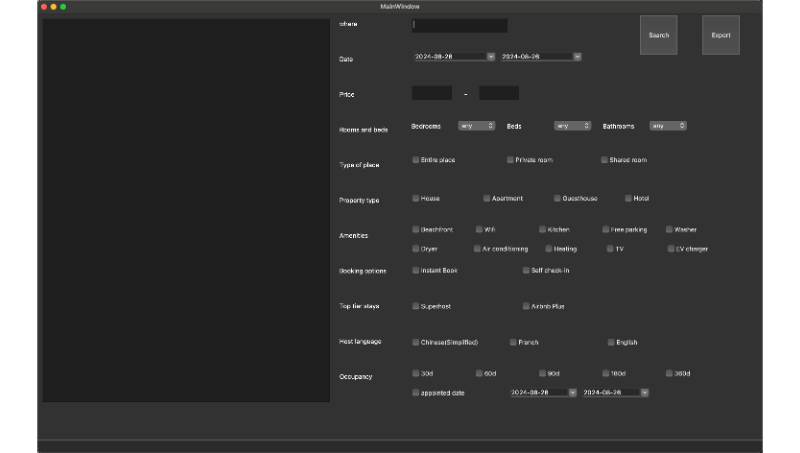Toggle the Instant Book checkbox

pyautogui.click(x=416, y=270)
